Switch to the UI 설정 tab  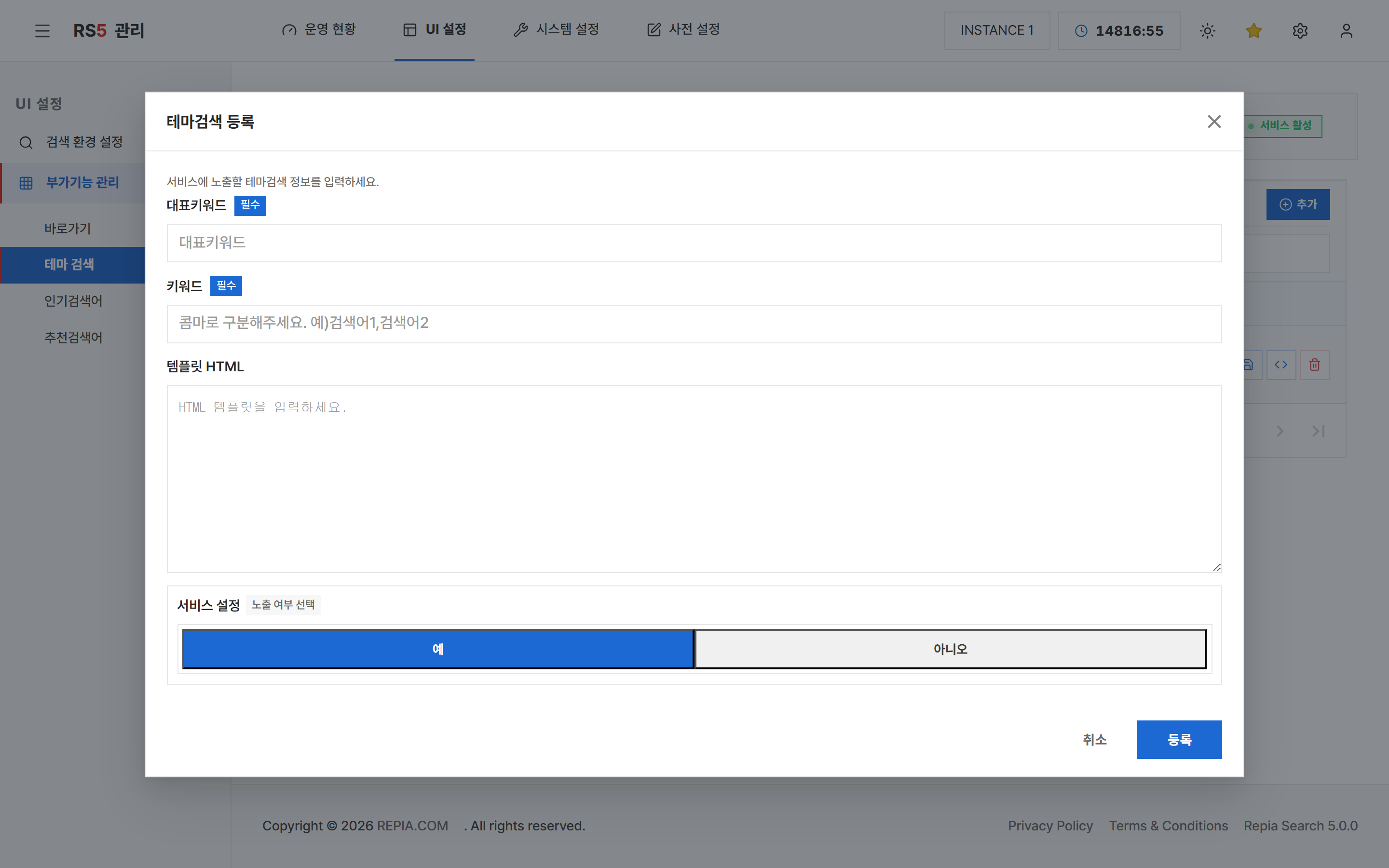435,29
